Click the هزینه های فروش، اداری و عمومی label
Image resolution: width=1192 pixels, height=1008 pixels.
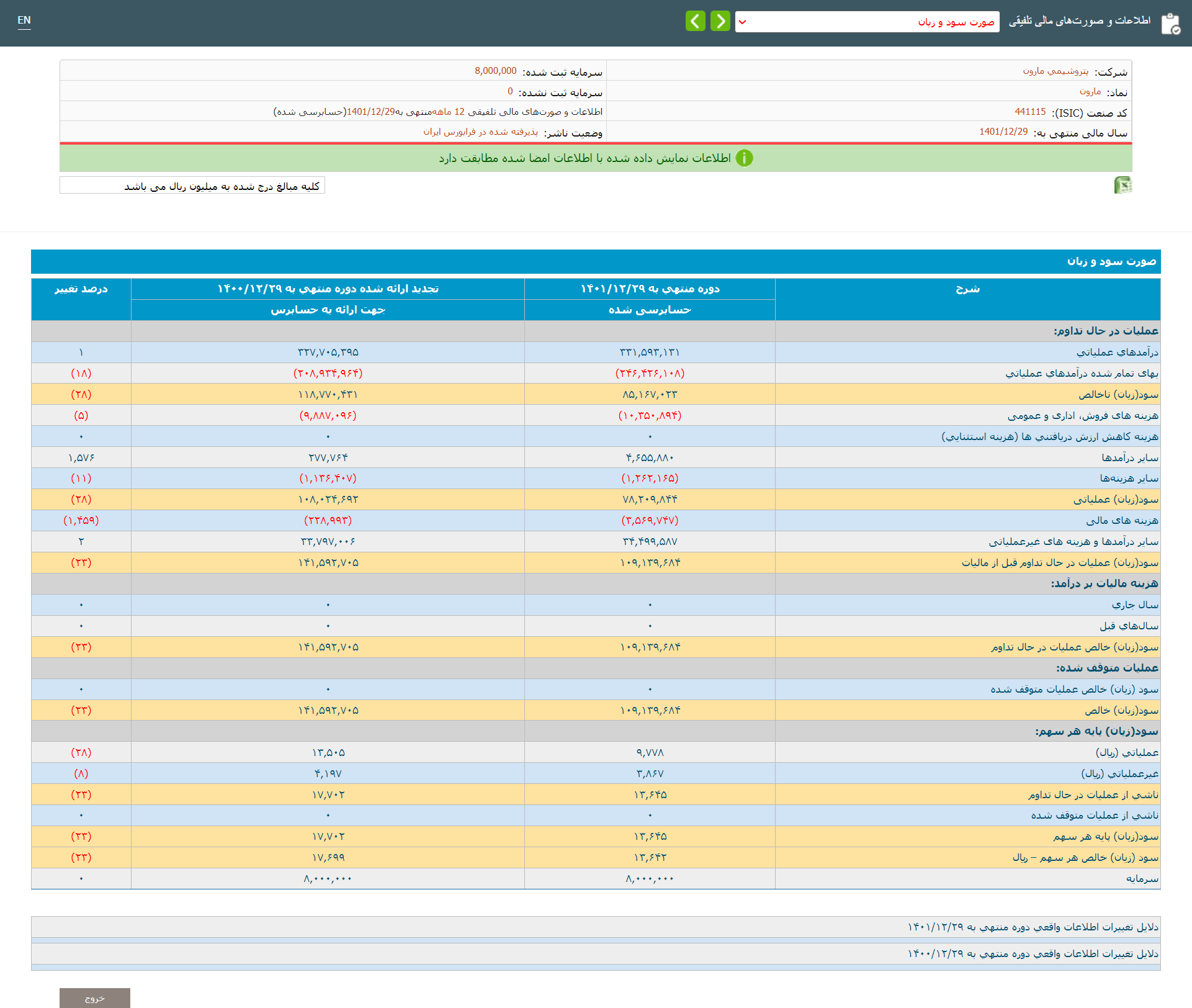point(1083,415)
